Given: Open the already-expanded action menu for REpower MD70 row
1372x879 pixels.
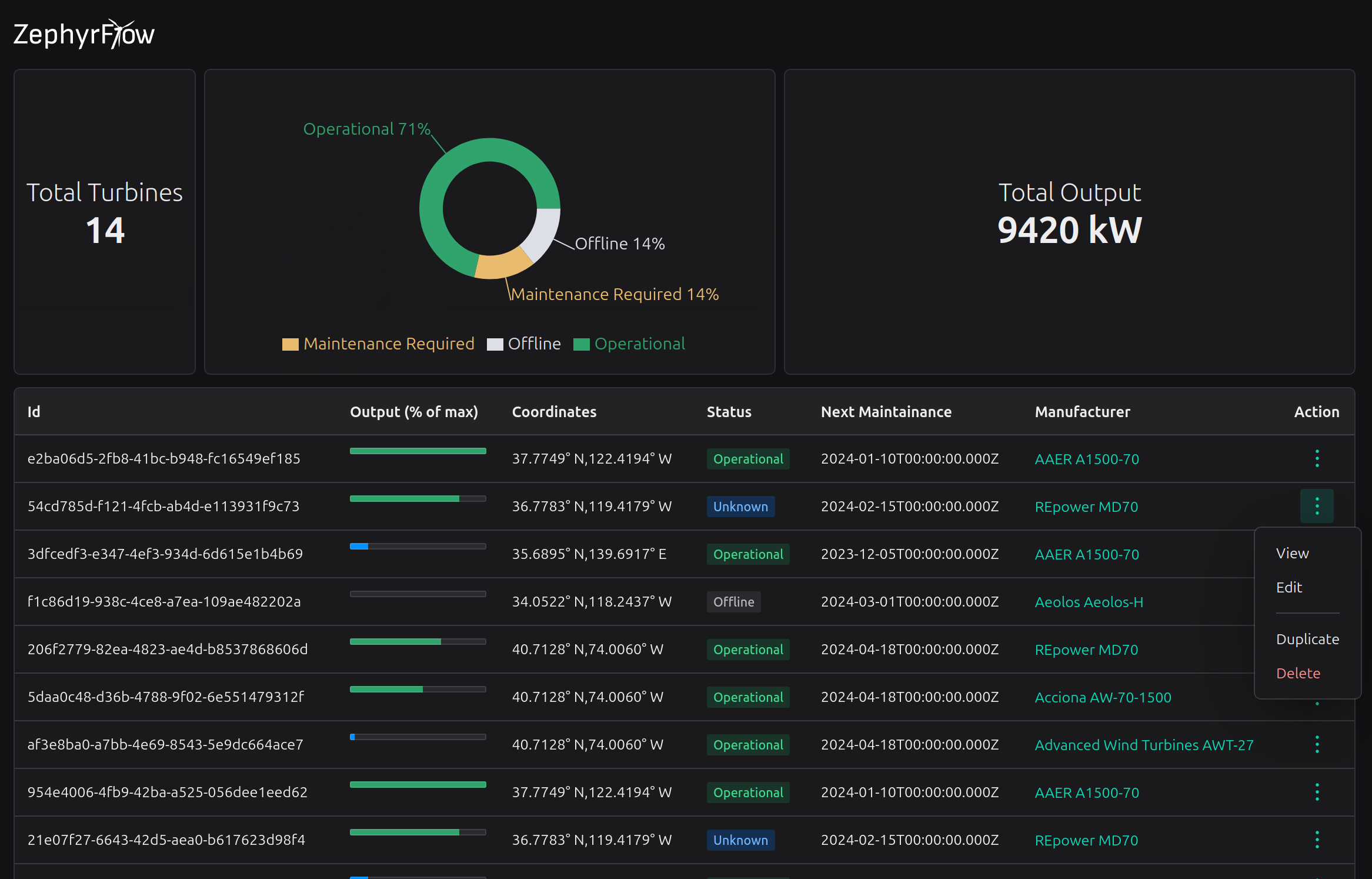Looking at the screenshot, I should coord(1317,505).
